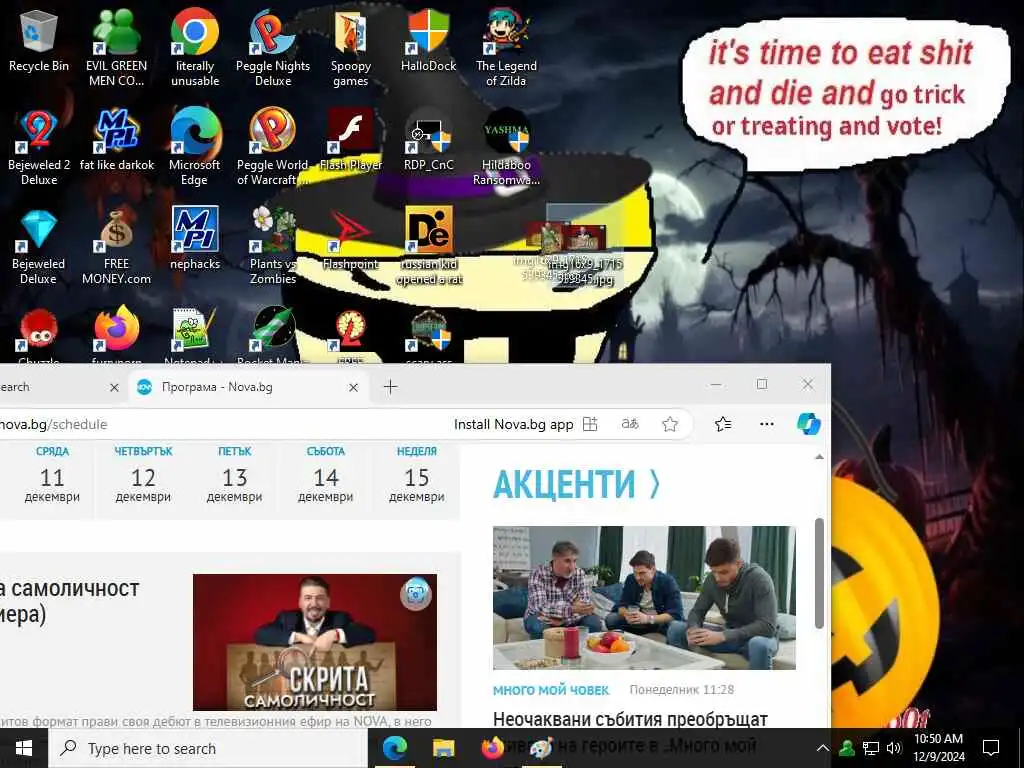Launch Microsoft Edge desktop shortcut
Image resolution: width=1024 pixels, height=768 pixels.
(x=195, y=147)
